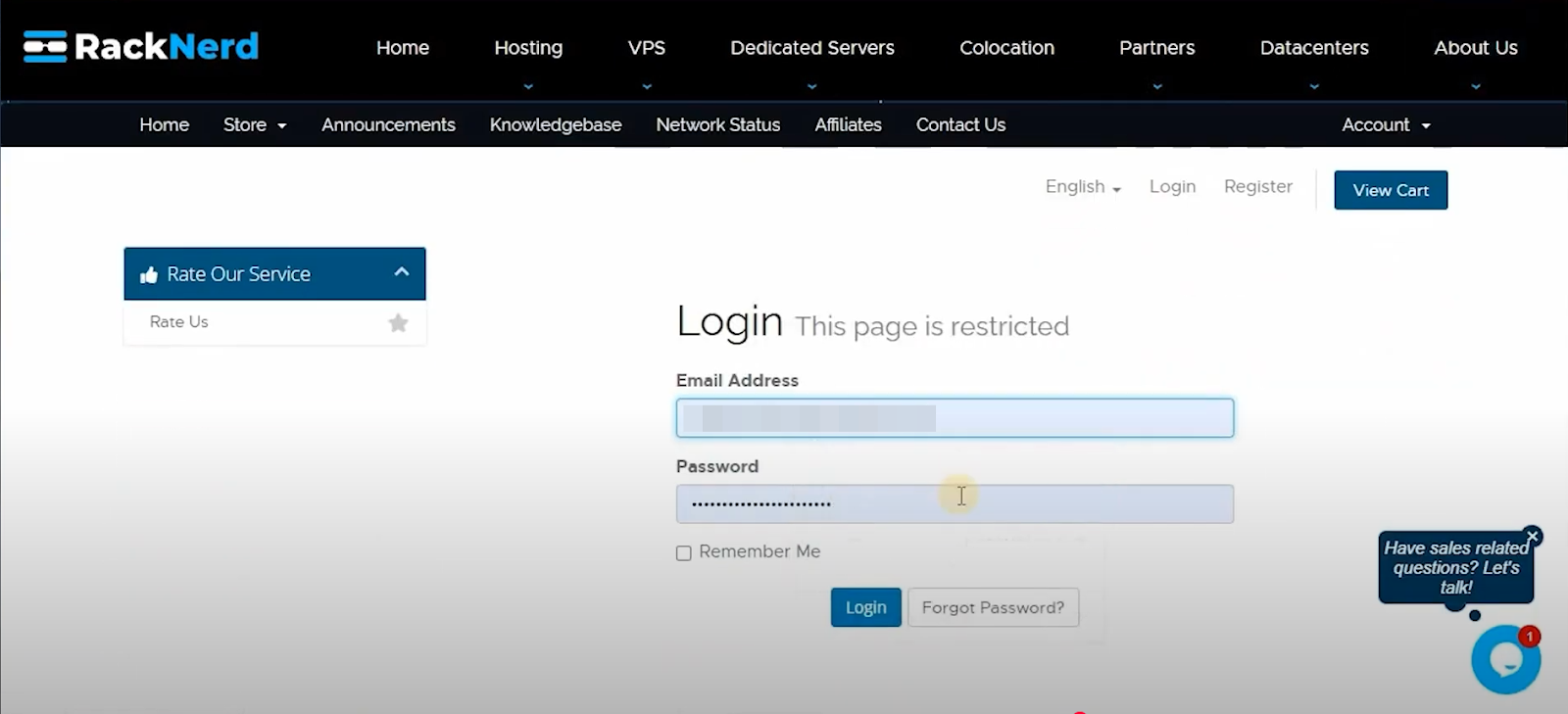This screenshot has width=1568, height=714.
Task: Open the live chat bubble icon
Action: tap(1506, 660)
